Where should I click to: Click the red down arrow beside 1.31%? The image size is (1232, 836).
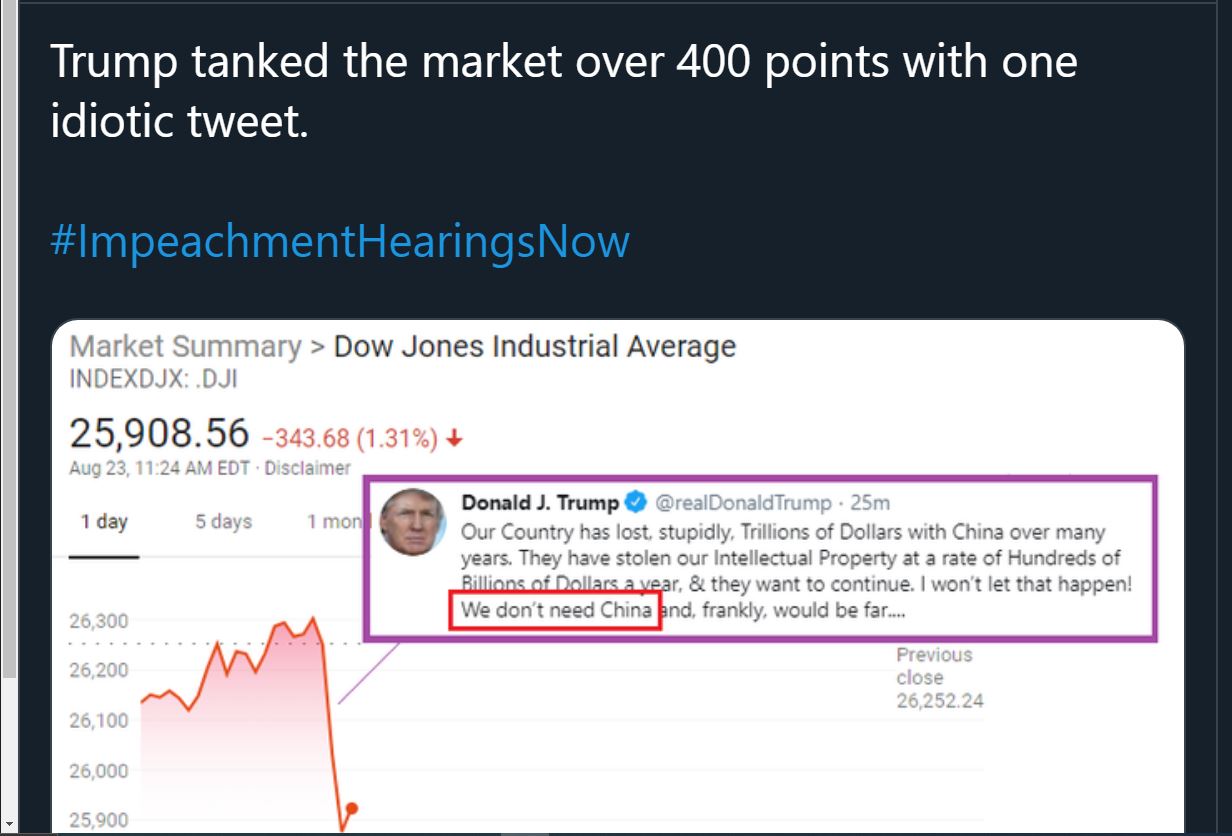pyautogui.click(x=456, y=438)
